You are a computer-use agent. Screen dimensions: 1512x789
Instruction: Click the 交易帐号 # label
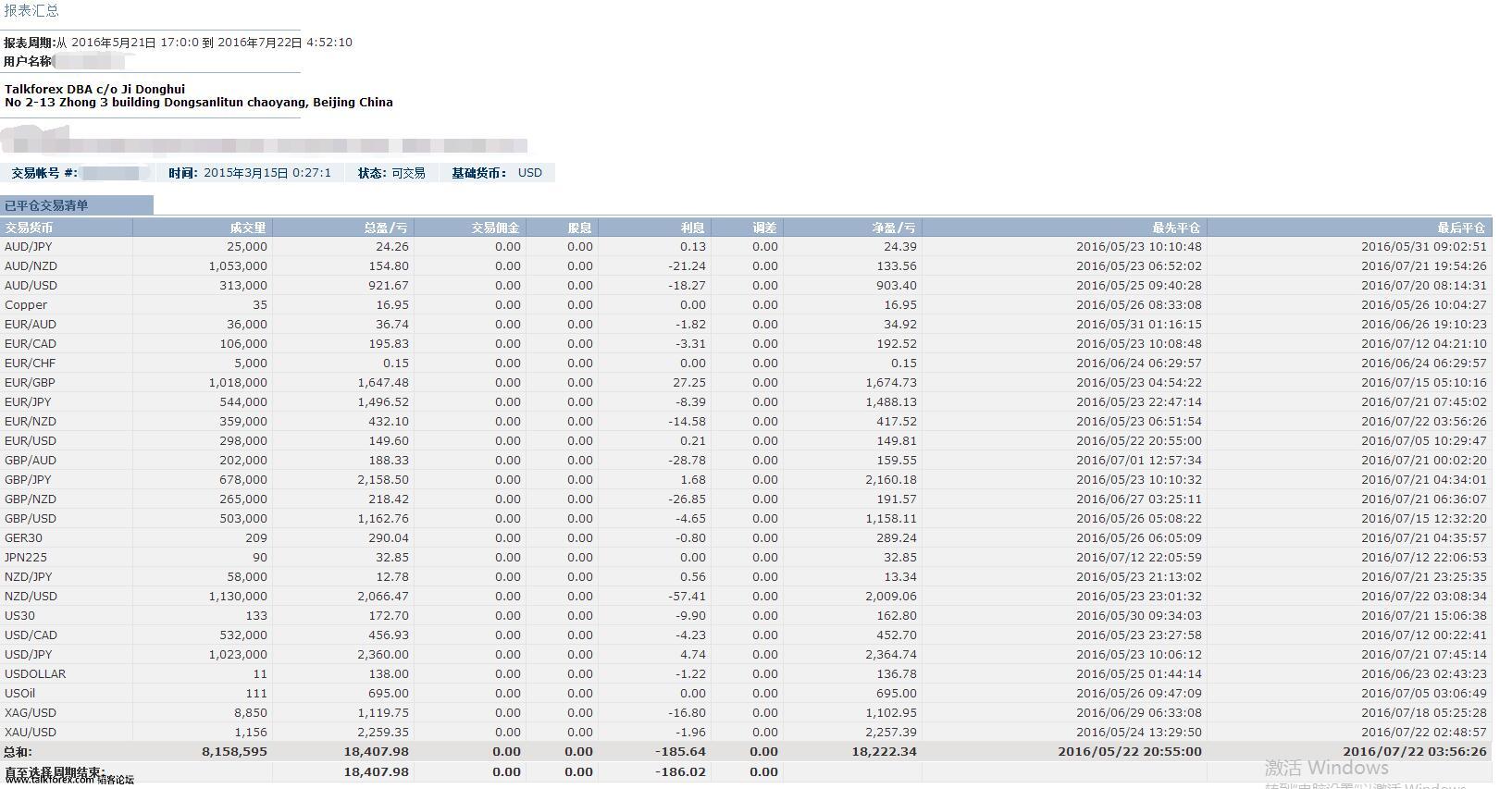point(43,173)
